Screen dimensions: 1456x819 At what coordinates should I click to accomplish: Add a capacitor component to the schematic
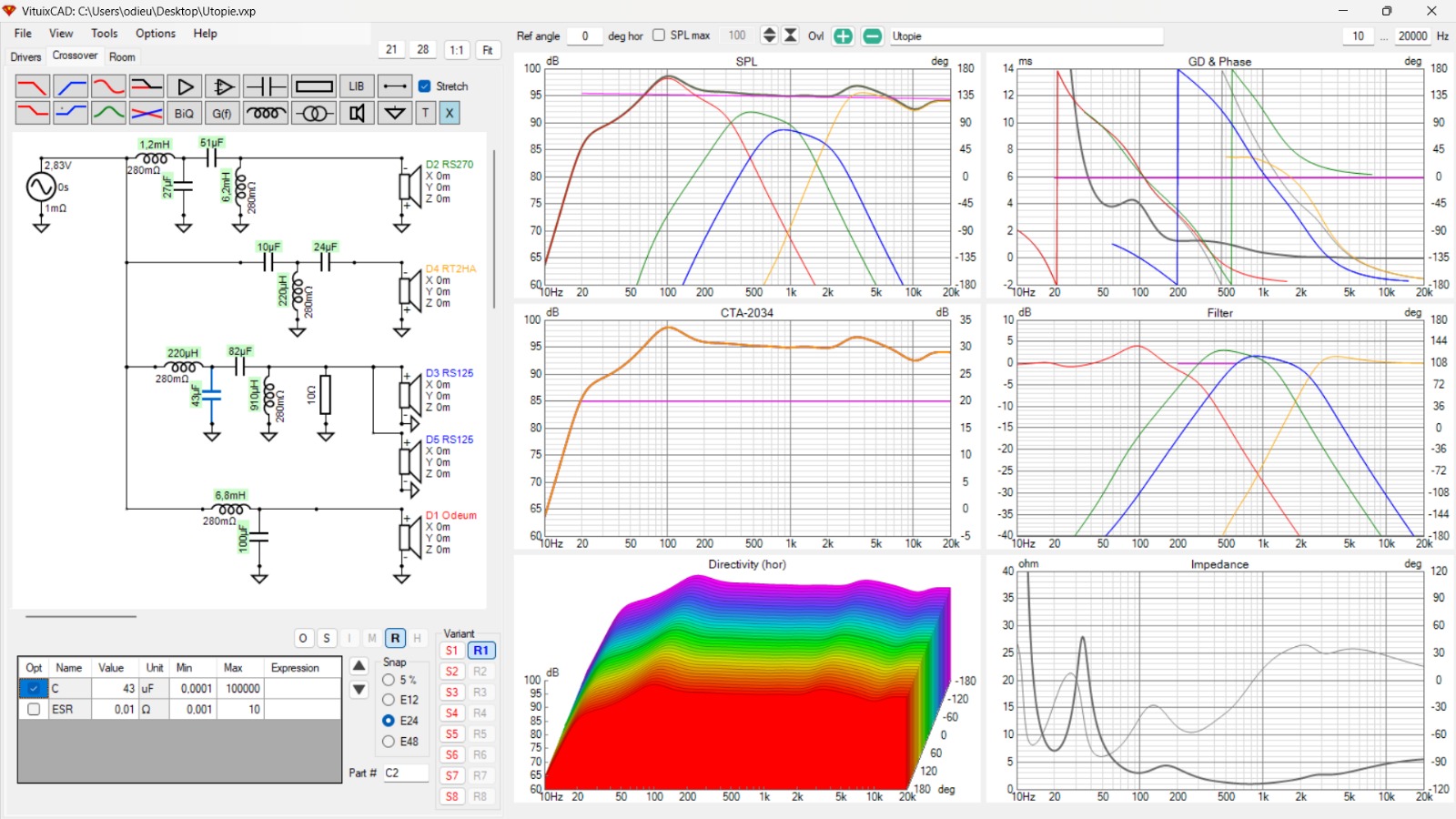pyautogui.click(x=266, y=86)
